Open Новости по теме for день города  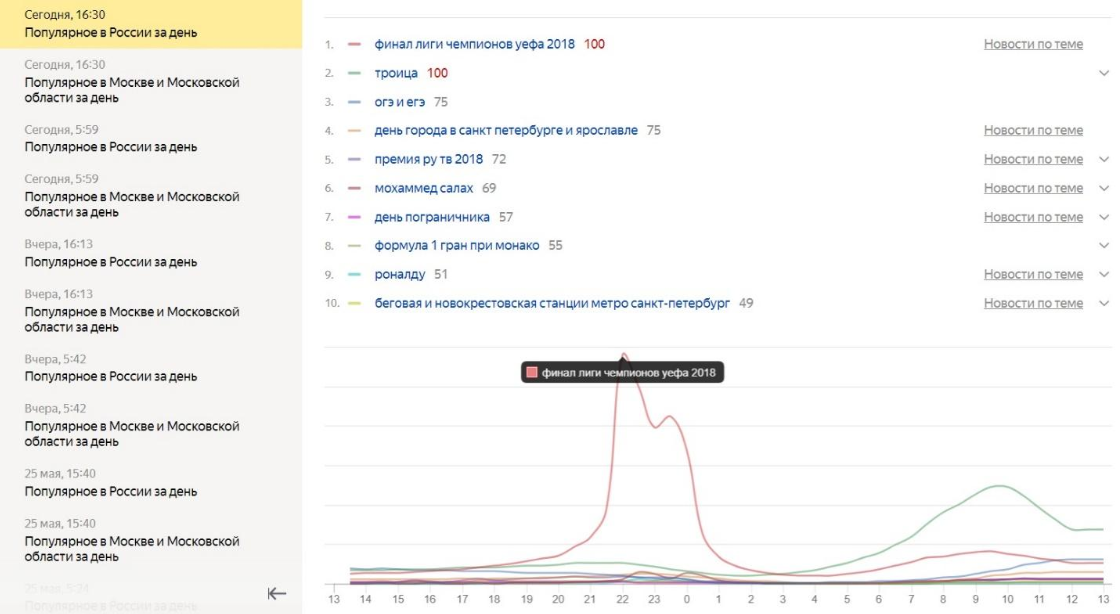click(x=1033, y=131)
